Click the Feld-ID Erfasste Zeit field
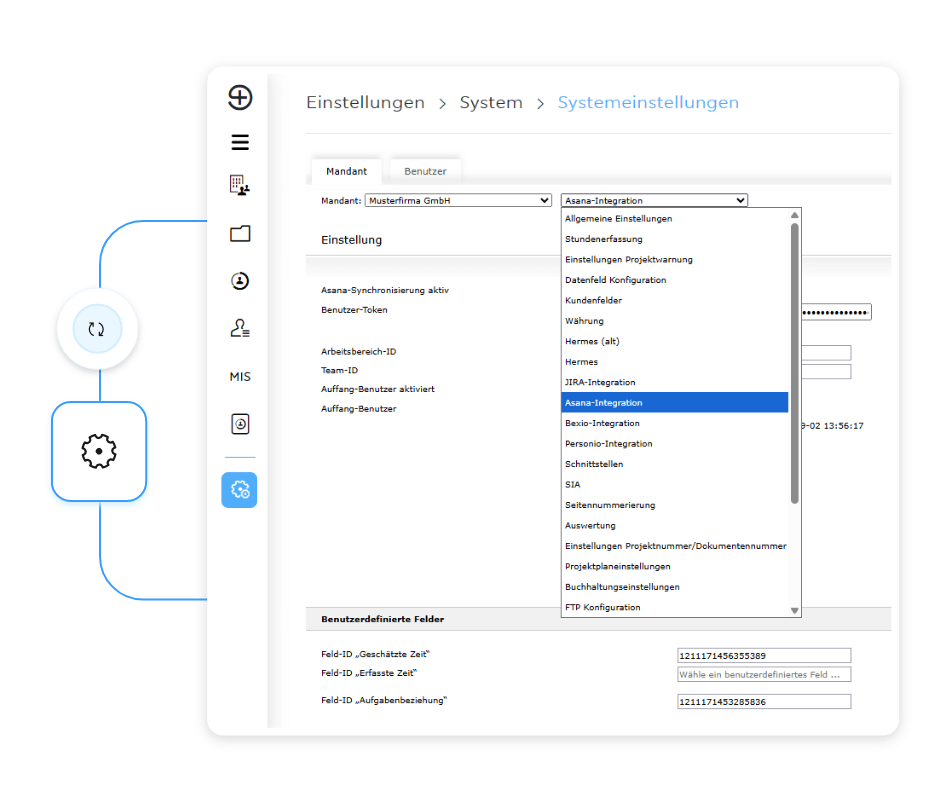 click(764, 675)
